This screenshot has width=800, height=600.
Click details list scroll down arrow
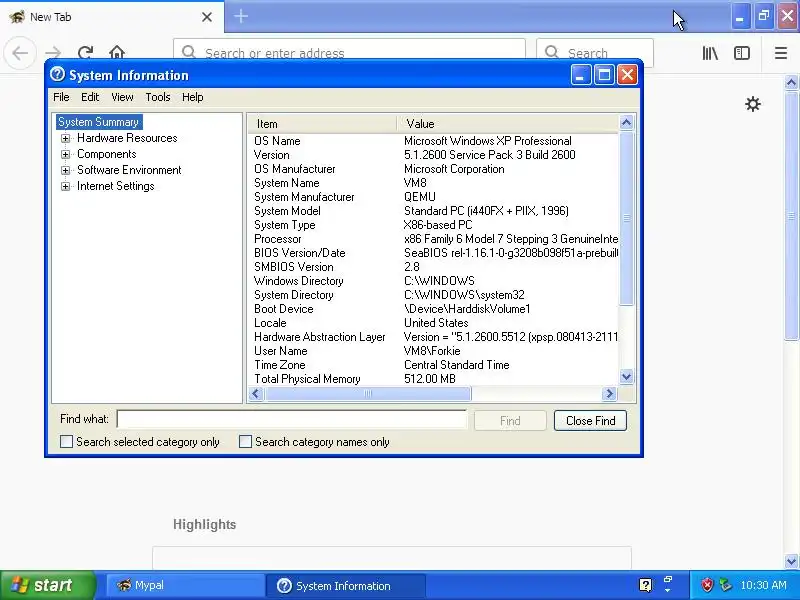point(627,377)
